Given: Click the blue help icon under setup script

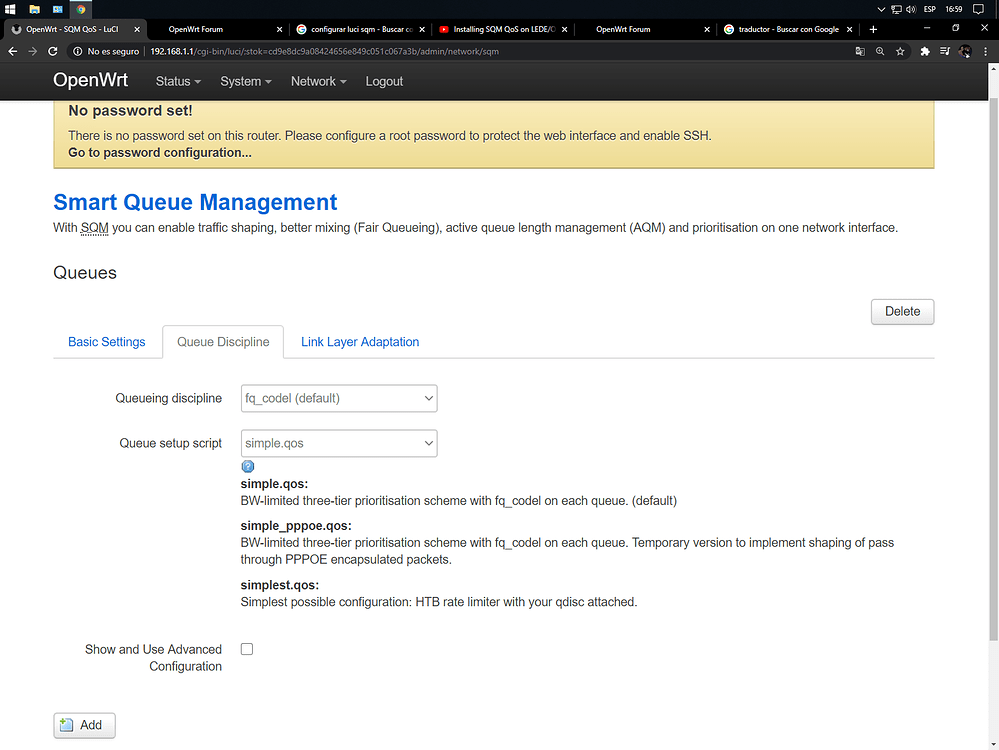Looking at the screenshot, I should [x=248, y=466].
